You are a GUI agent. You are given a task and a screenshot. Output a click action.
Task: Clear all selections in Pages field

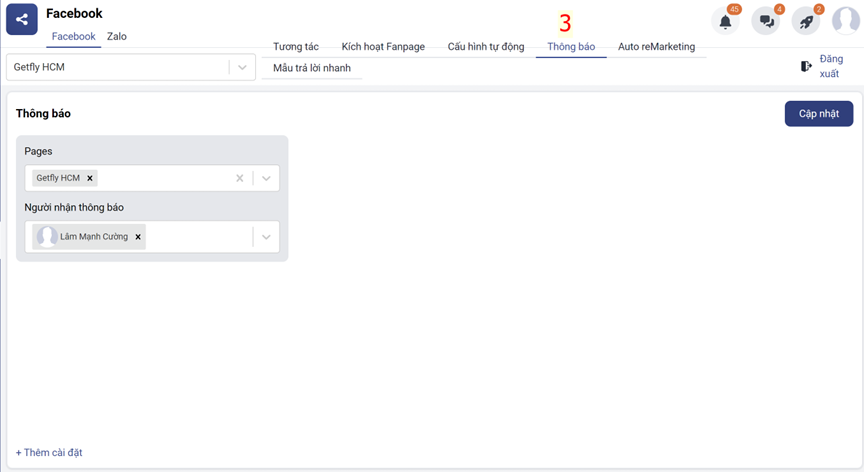coord(239,178)
